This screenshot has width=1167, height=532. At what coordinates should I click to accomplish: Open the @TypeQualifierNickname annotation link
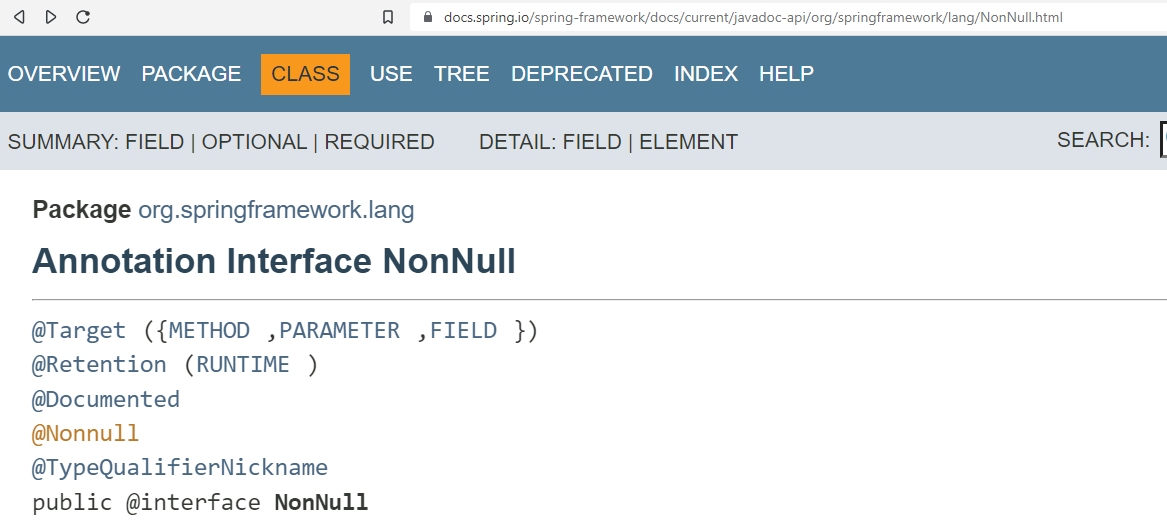click(179, 468)
